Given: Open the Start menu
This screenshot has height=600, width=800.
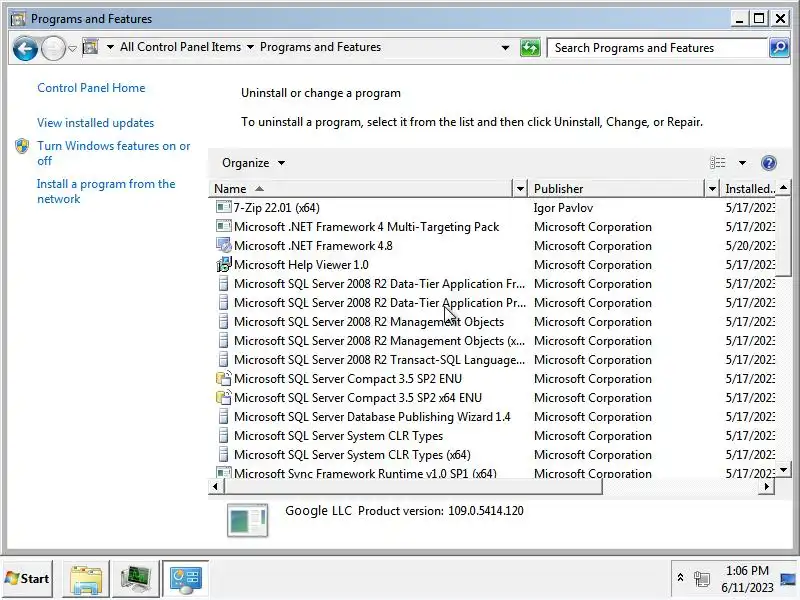Looking at the screenshot, I should click(28, 579).
